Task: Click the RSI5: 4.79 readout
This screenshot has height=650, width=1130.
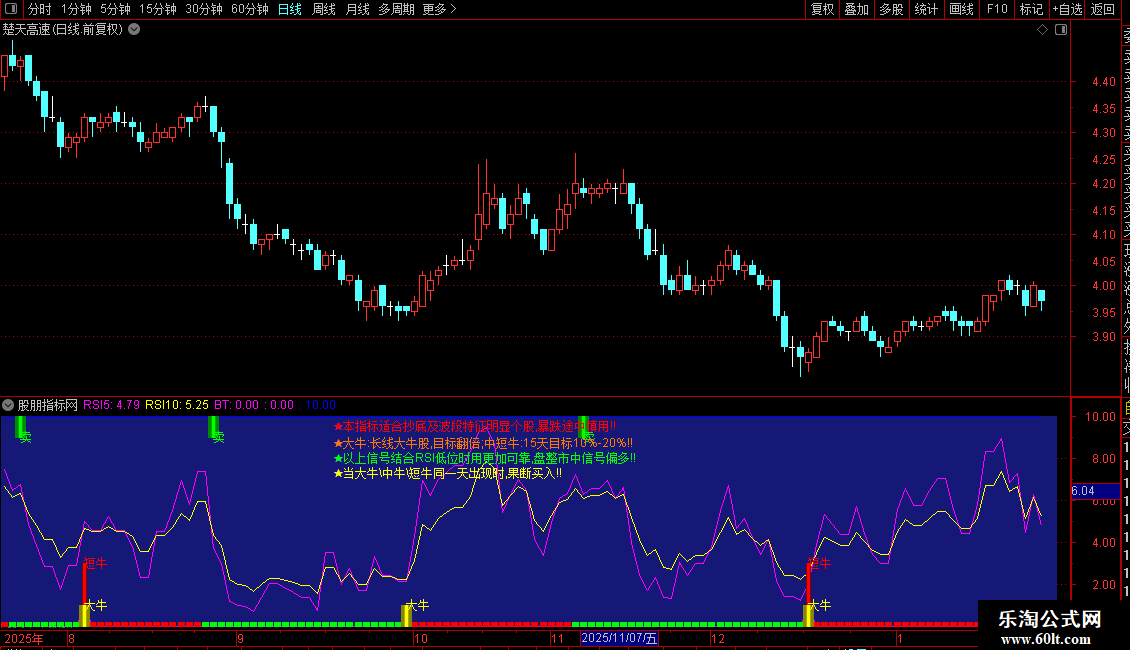Action: pos(111,405)
